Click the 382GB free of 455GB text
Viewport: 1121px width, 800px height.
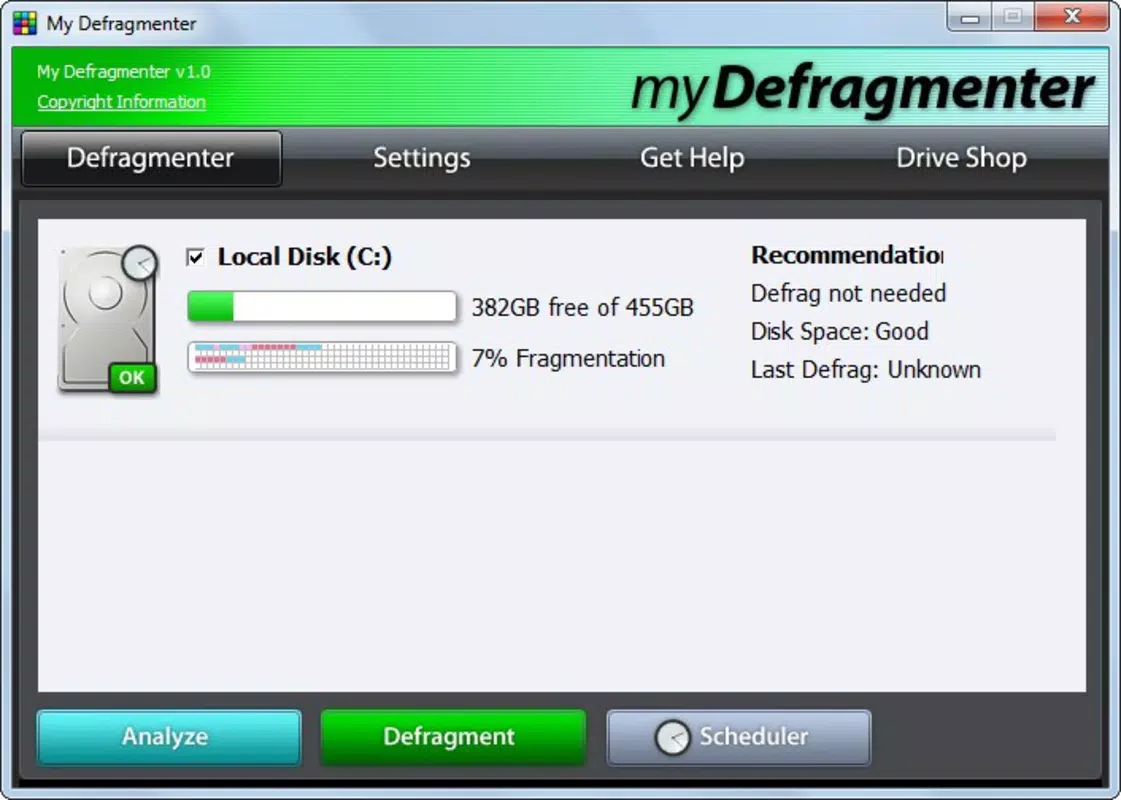coord(583,307)
